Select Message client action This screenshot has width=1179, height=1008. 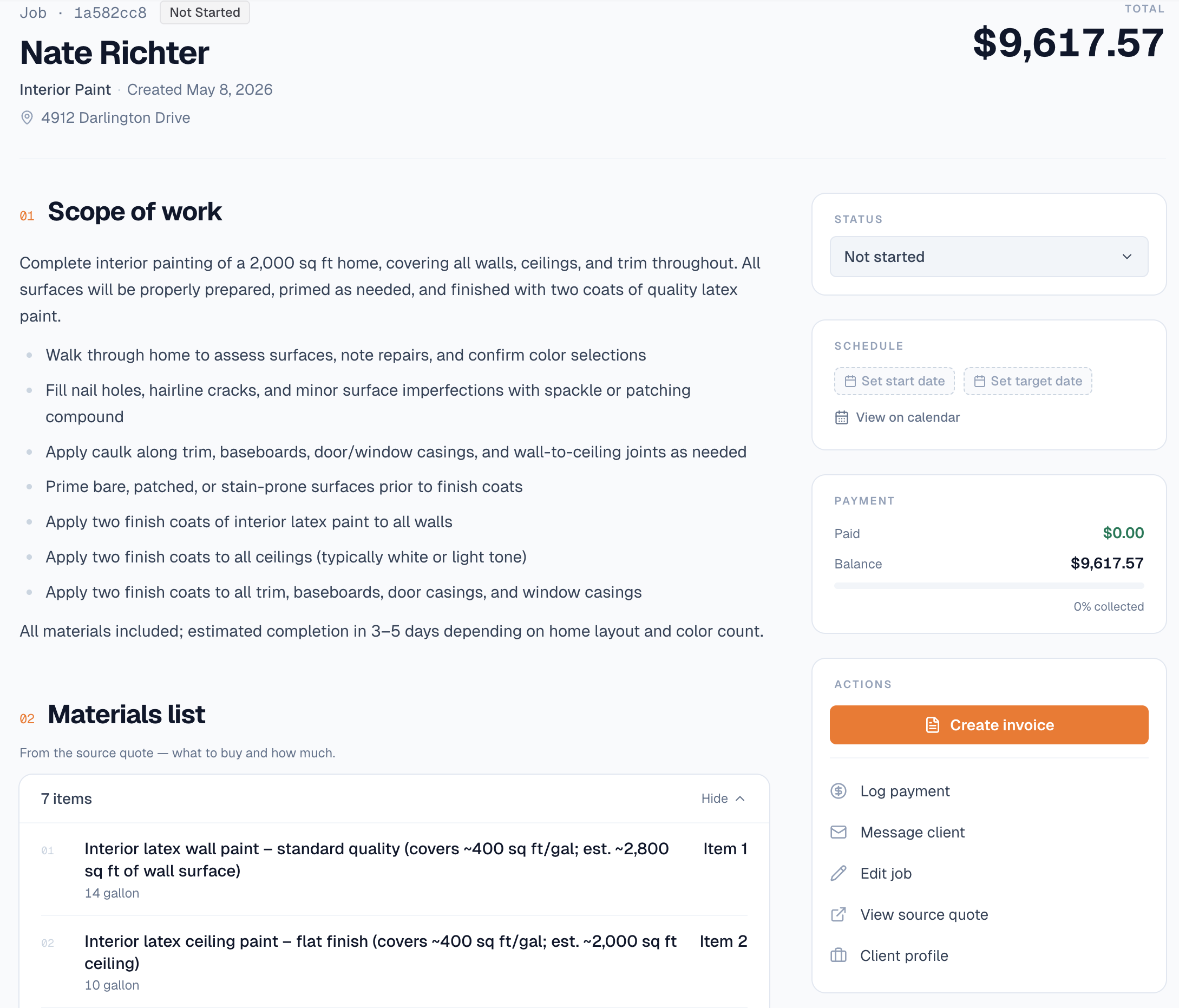pyautogui.click(x=912, y=832)
